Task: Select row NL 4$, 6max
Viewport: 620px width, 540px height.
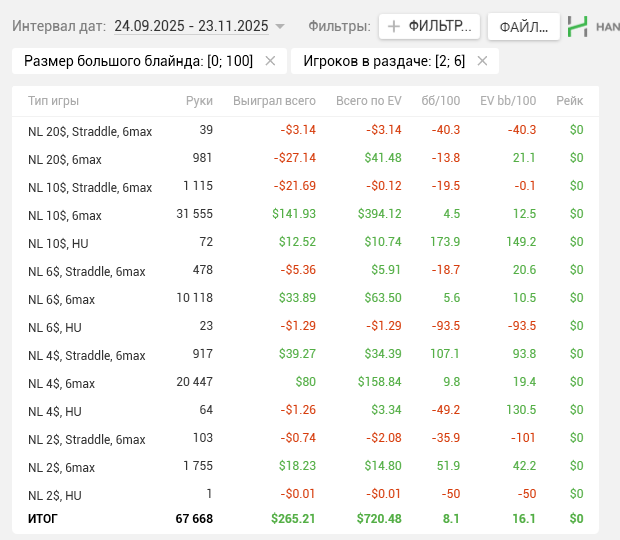Action: (x=305, y=382)
